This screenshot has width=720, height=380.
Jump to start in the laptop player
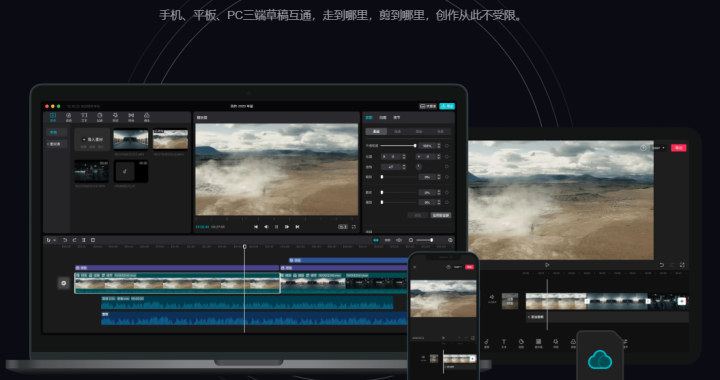256,227
